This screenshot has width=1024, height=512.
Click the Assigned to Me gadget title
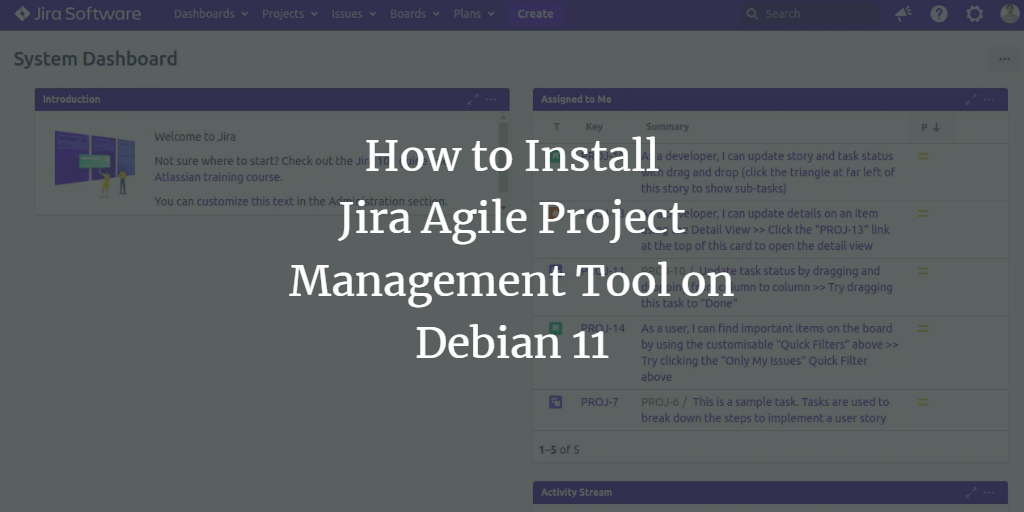pyautogui.click(x=576, y=100)
